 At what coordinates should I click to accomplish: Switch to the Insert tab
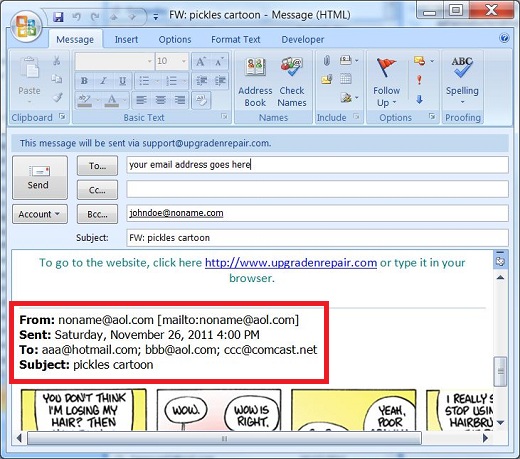pyautogui.click(x=126, y=39)
